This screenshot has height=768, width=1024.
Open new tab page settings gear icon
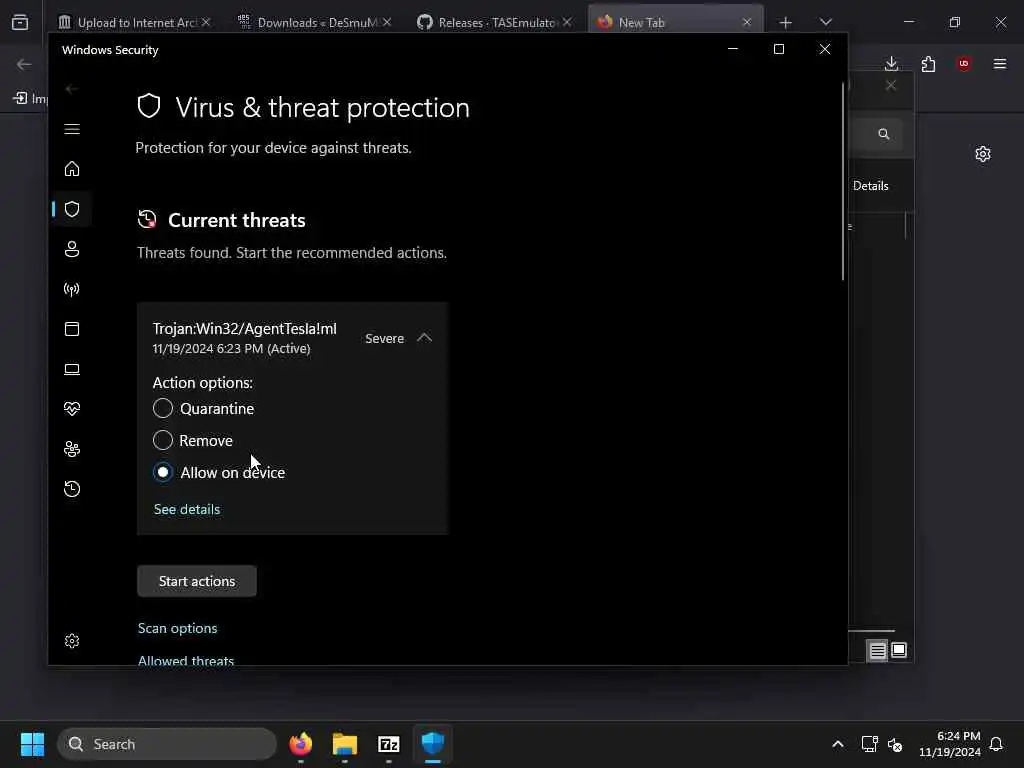983,154
